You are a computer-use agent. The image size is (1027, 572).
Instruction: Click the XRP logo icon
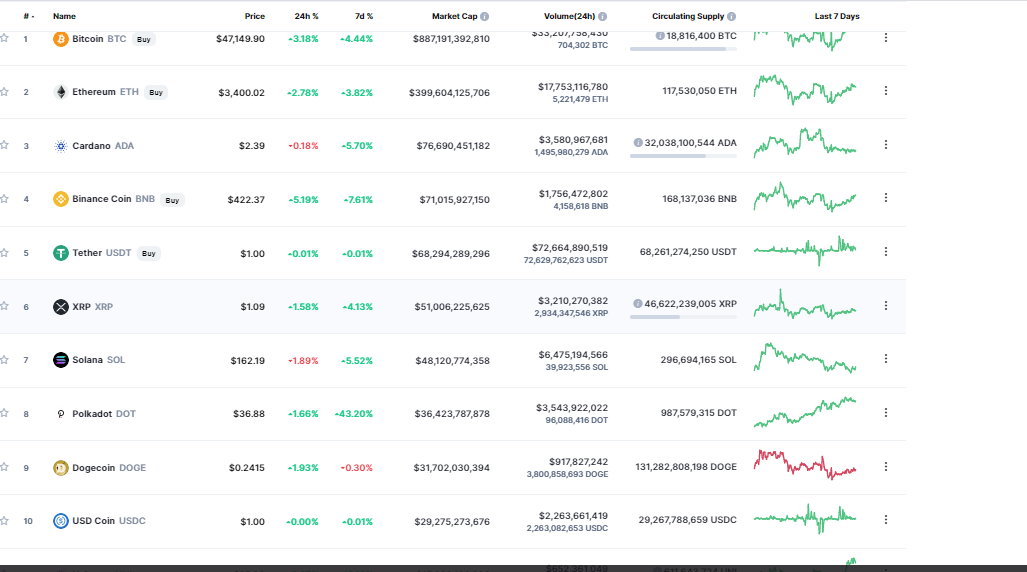(x=60, y=307)
